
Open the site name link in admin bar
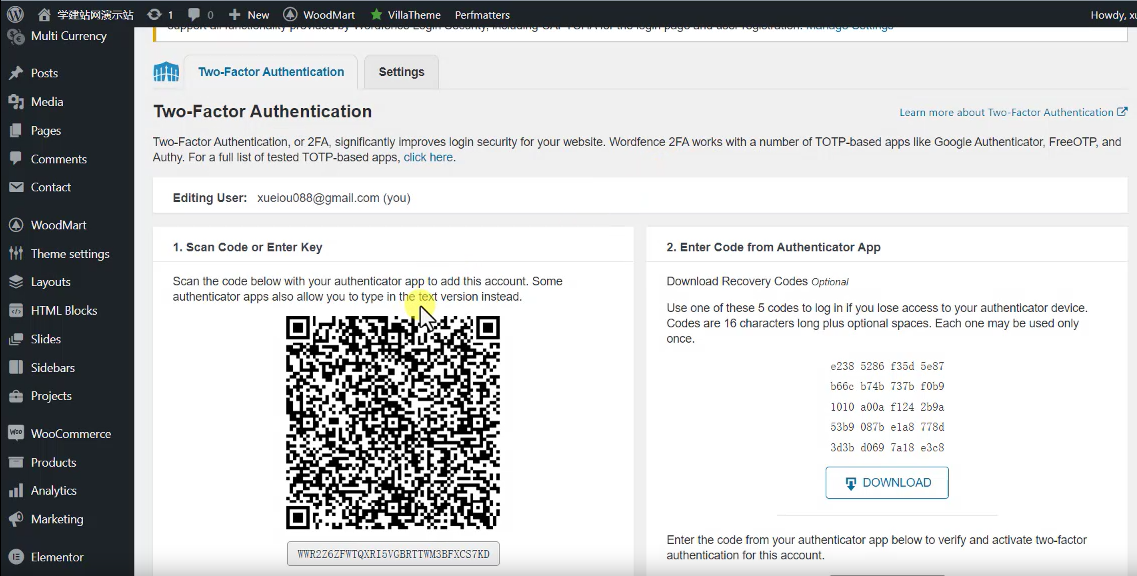point(95,15)
